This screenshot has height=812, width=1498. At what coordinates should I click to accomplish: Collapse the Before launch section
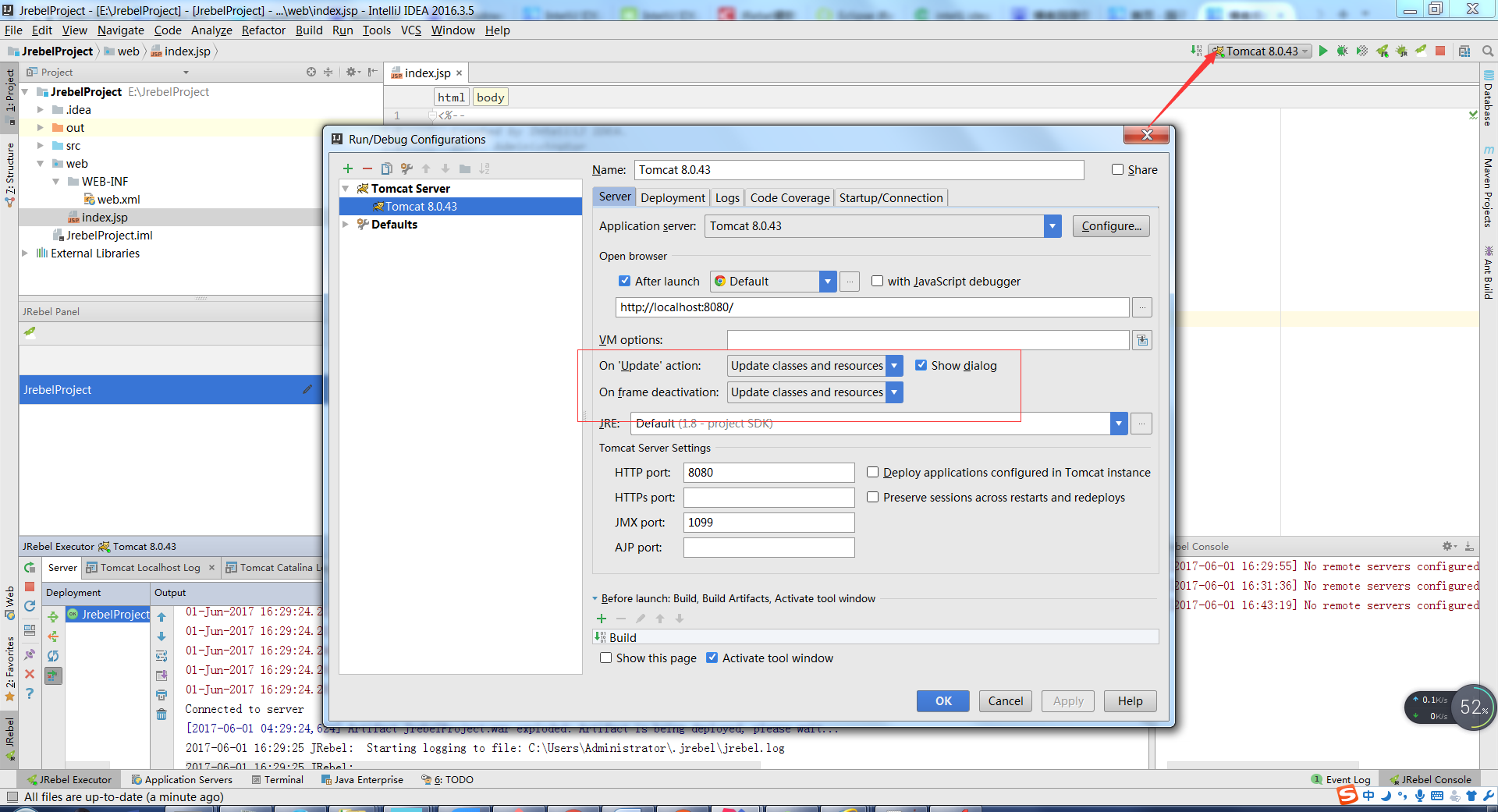click(x=595, y=599)
